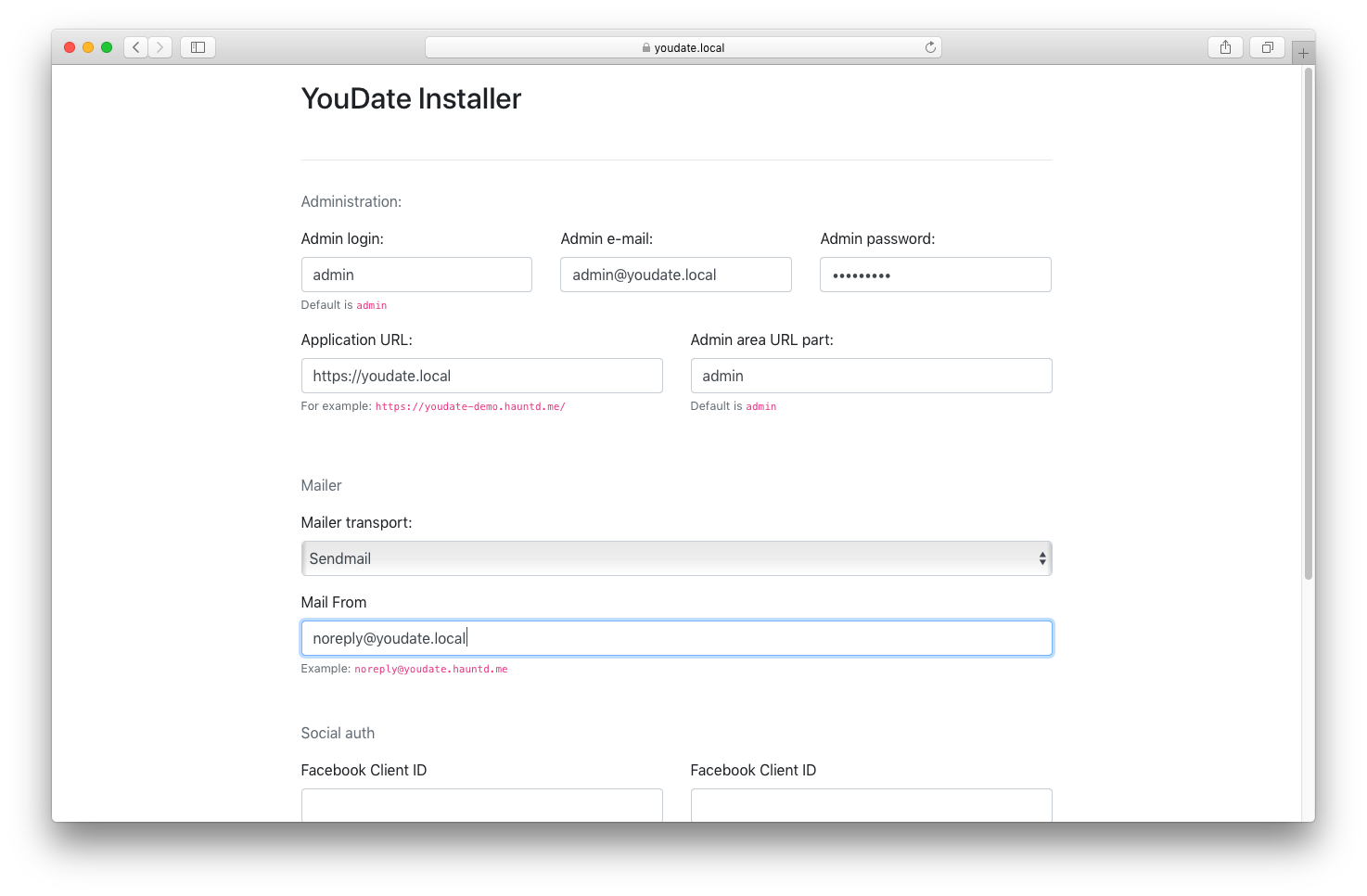The image size is (1367, 896).
Task: Click the padlock icon in address bar
Action: pyautogui.click(x=646, y=48)
